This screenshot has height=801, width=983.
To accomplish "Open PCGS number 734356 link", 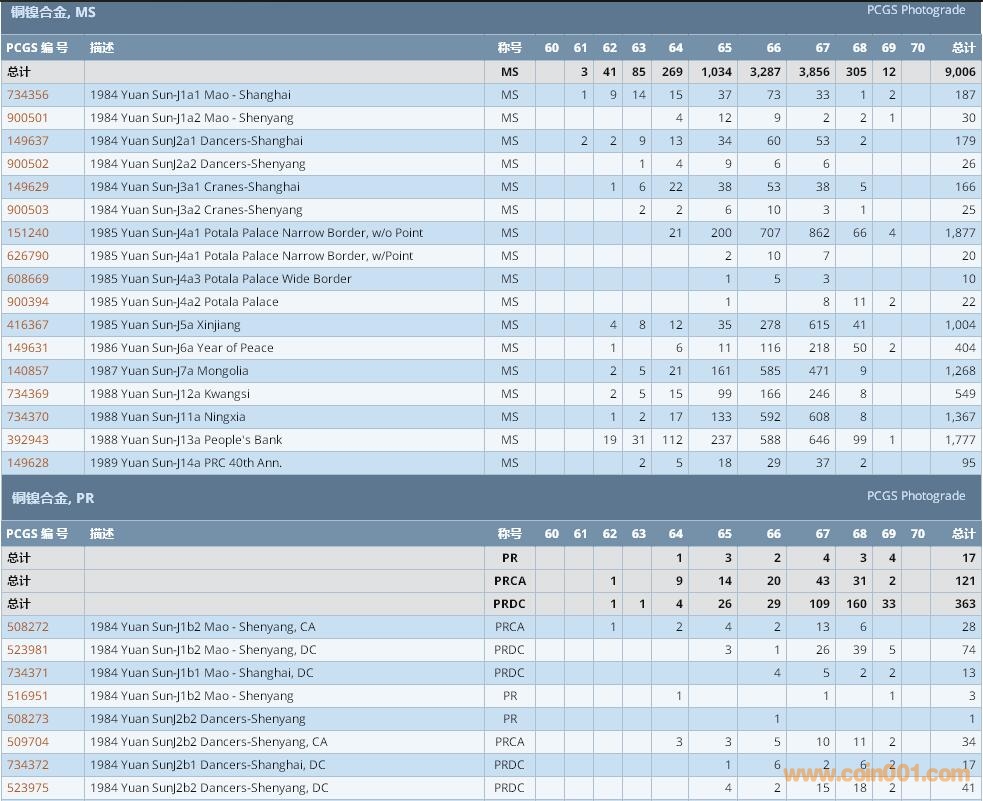I will click(x=28, y=95).
